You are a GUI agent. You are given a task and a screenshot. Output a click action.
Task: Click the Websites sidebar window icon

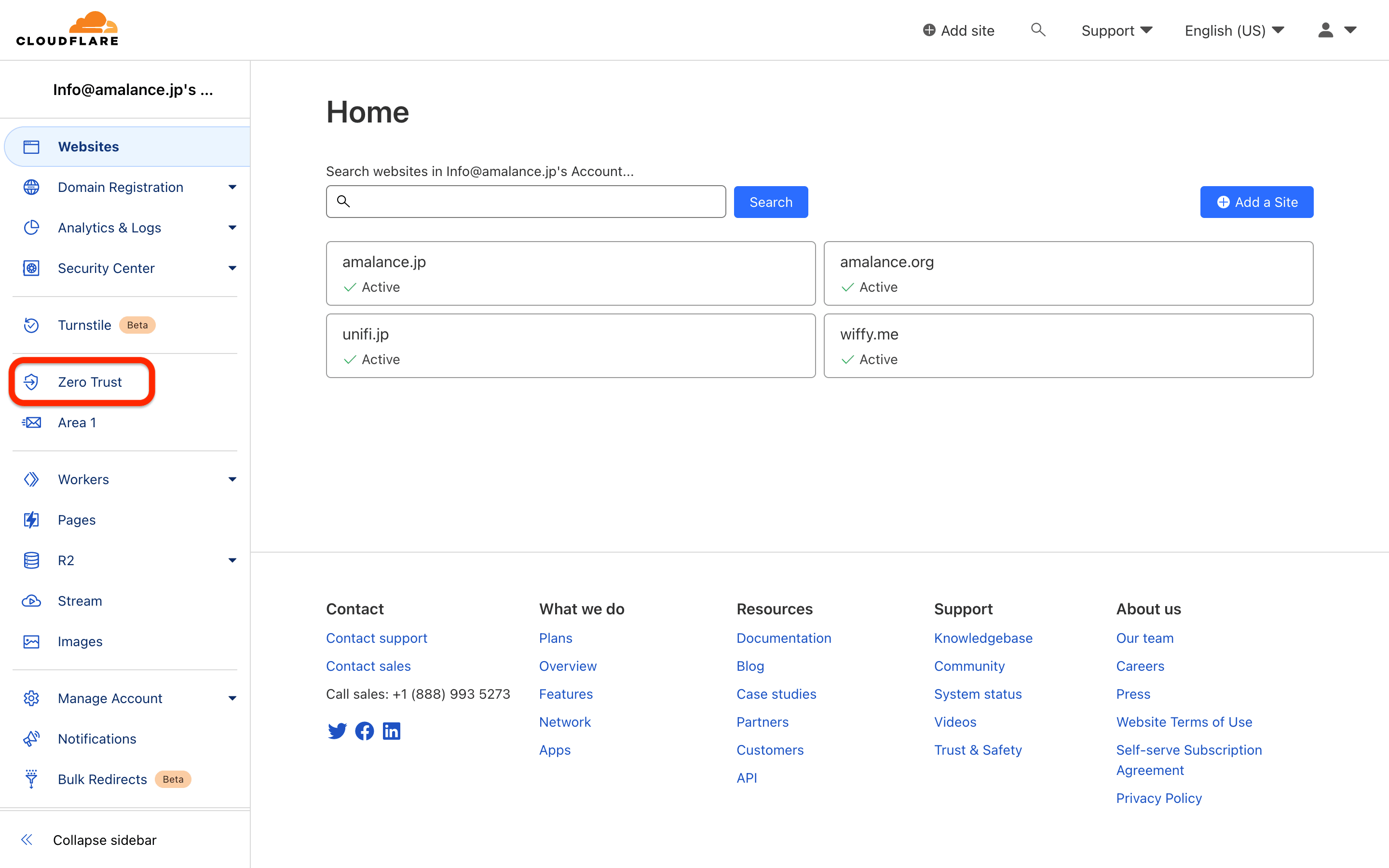[x=31, y=147]
